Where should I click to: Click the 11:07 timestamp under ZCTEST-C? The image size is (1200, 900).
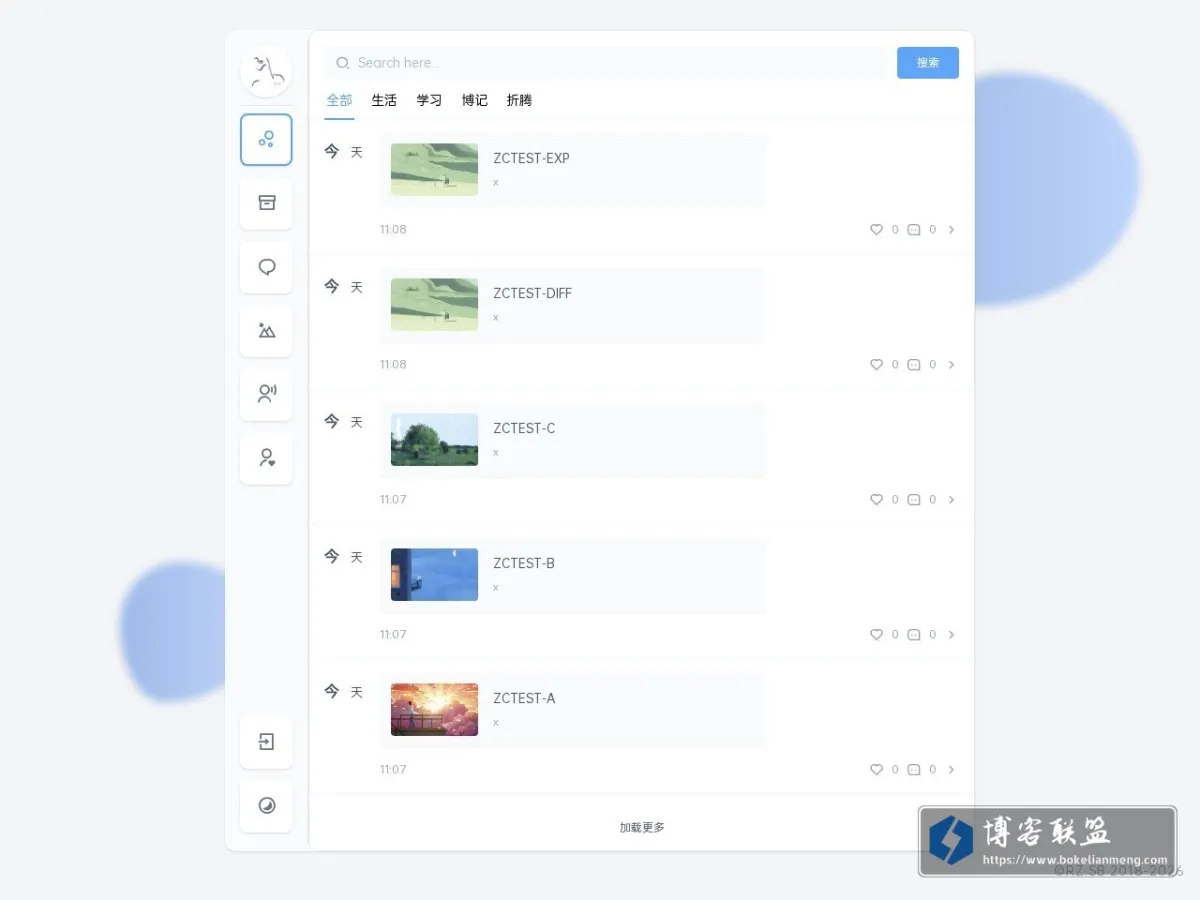tap(393, 500)
